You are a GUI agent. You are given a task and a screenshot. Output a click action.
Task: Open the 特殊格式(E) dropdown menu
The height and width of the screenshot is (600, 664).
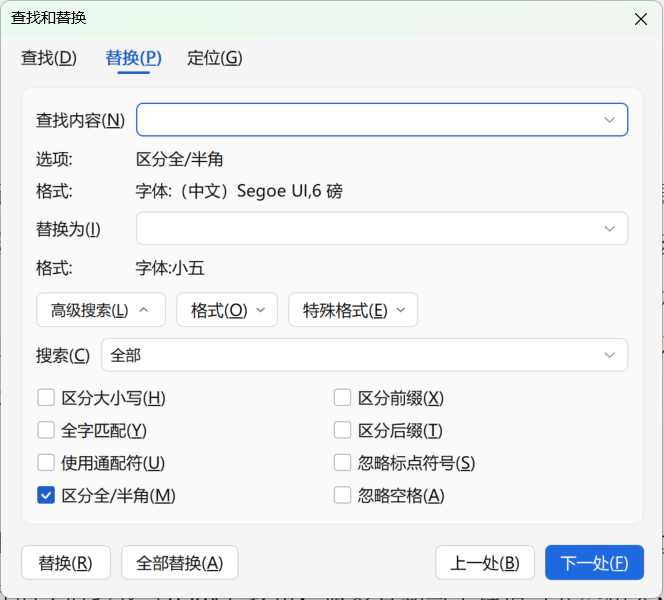[353, 310]
